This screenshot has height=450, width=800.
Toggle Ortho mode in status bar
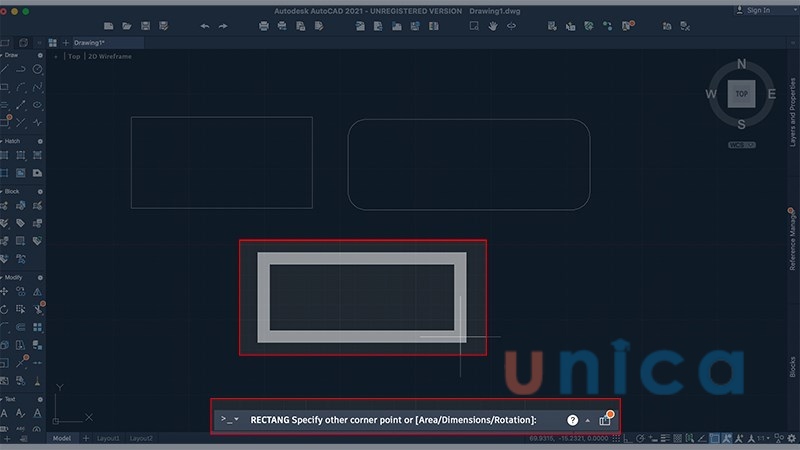point(628,438)
